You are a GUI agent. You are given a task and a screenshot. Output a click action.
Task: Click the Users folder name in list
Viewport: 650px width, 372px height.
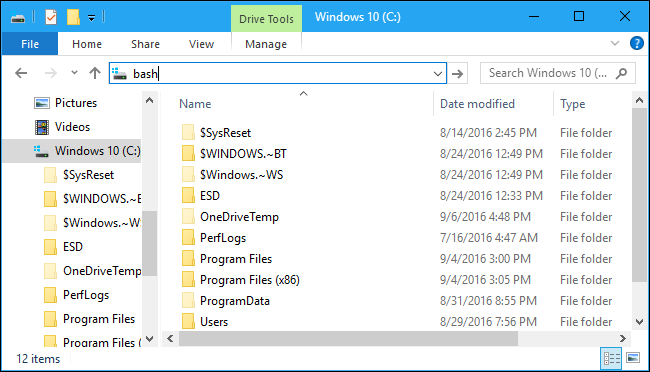[x=214, y=322]
